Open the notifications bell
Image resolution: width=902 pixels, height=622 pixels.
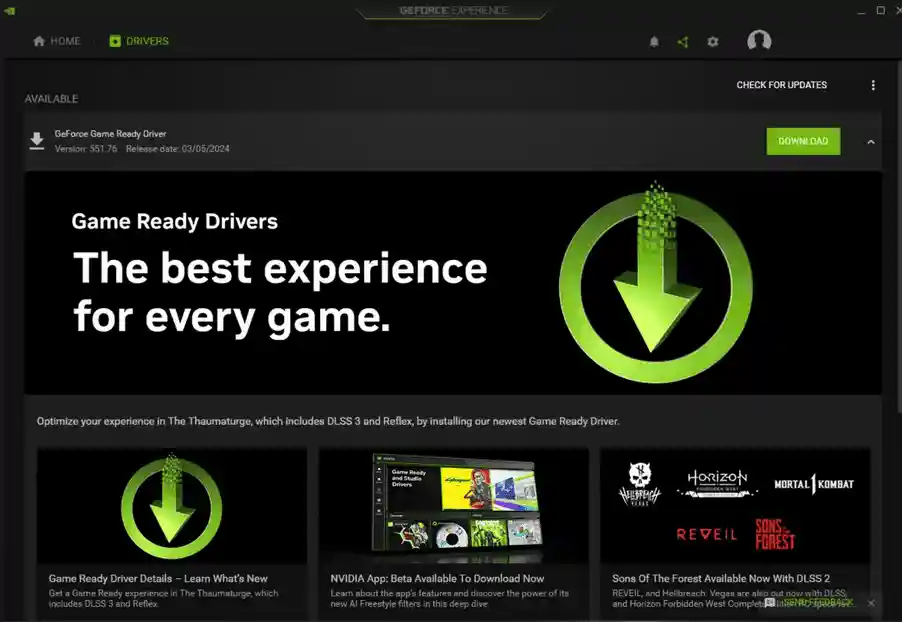[656, 41]
